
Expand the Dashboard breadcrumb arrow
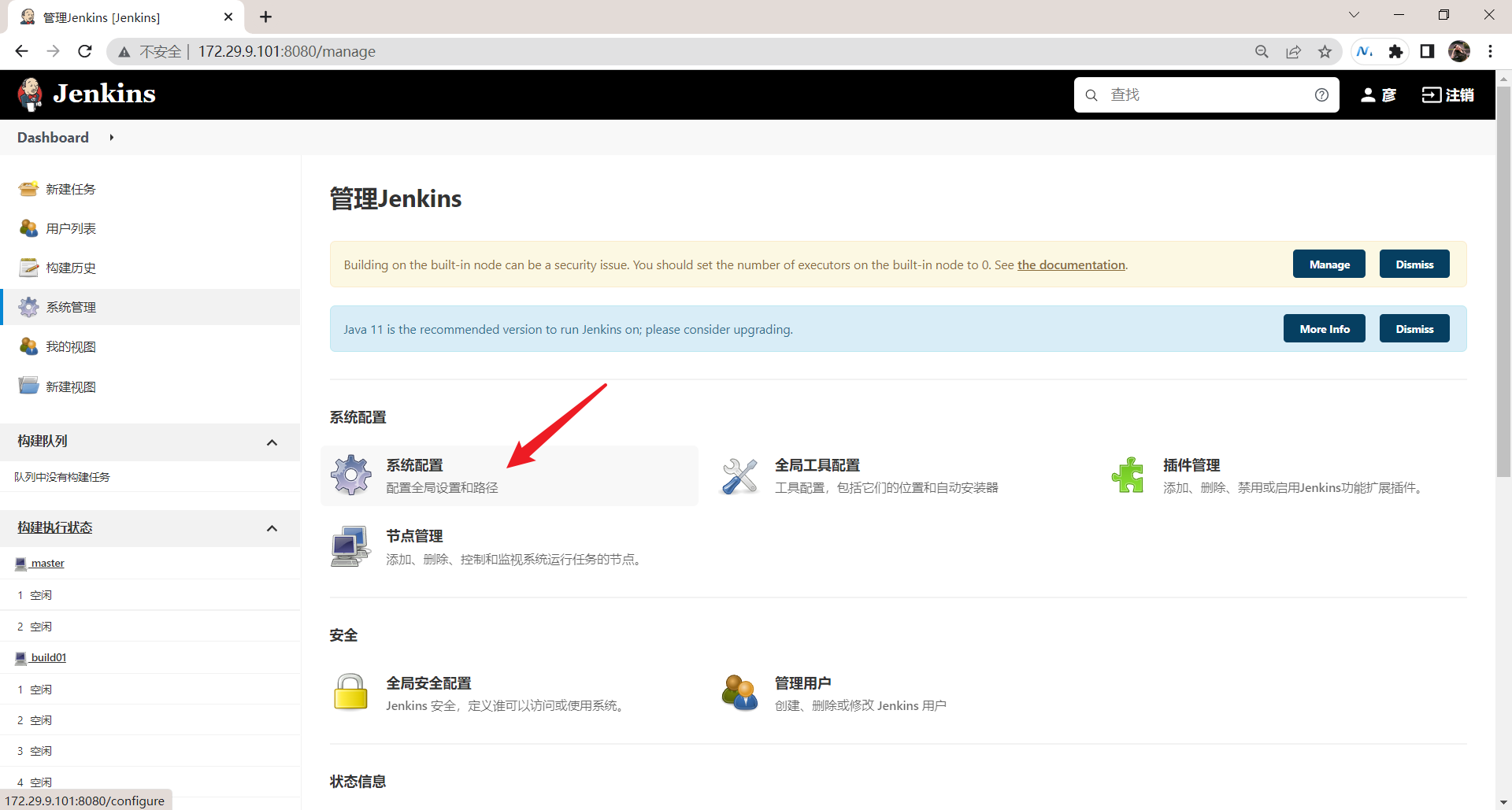(112, 138)
